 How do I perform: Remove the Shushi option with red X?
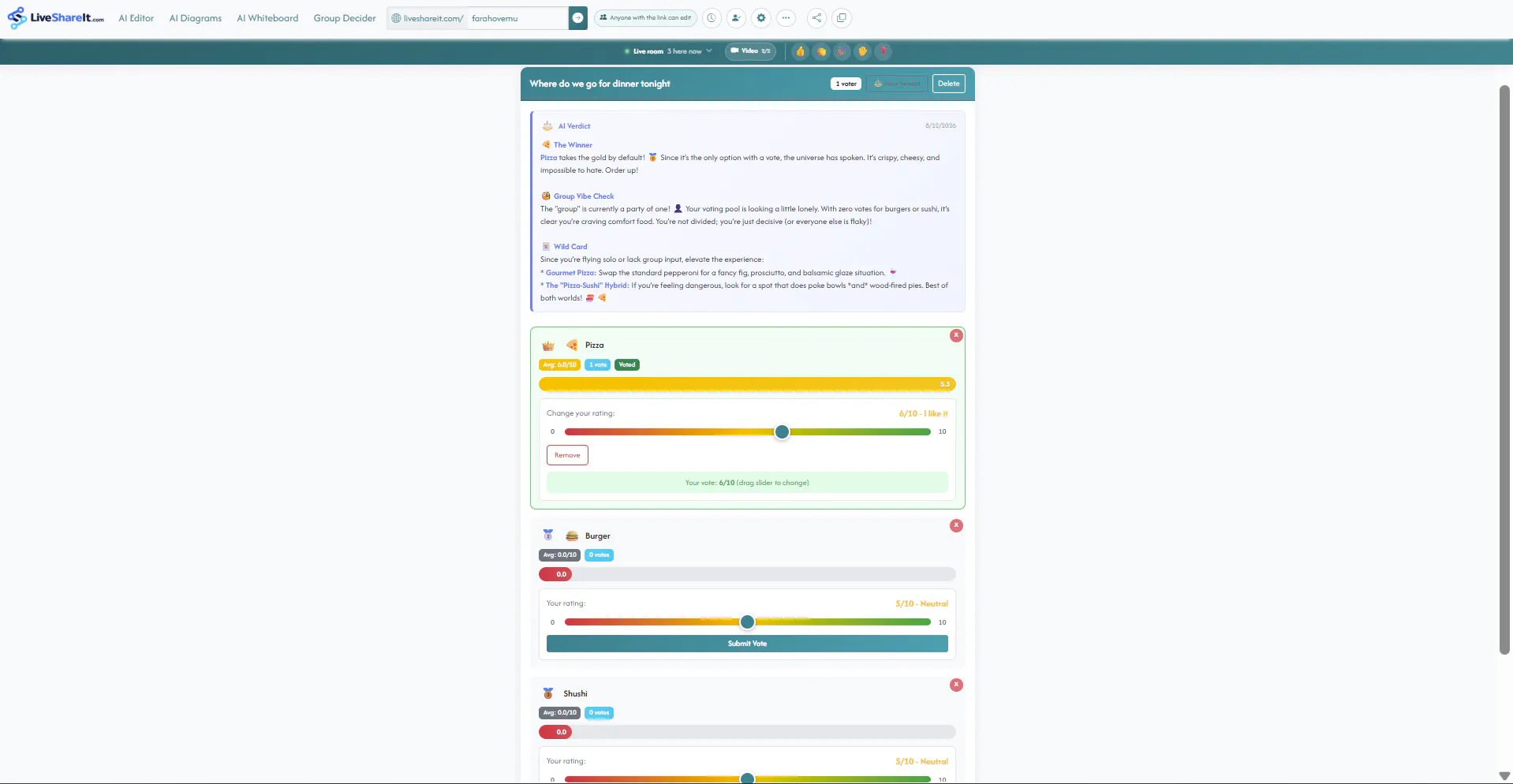tap(956, 685)
